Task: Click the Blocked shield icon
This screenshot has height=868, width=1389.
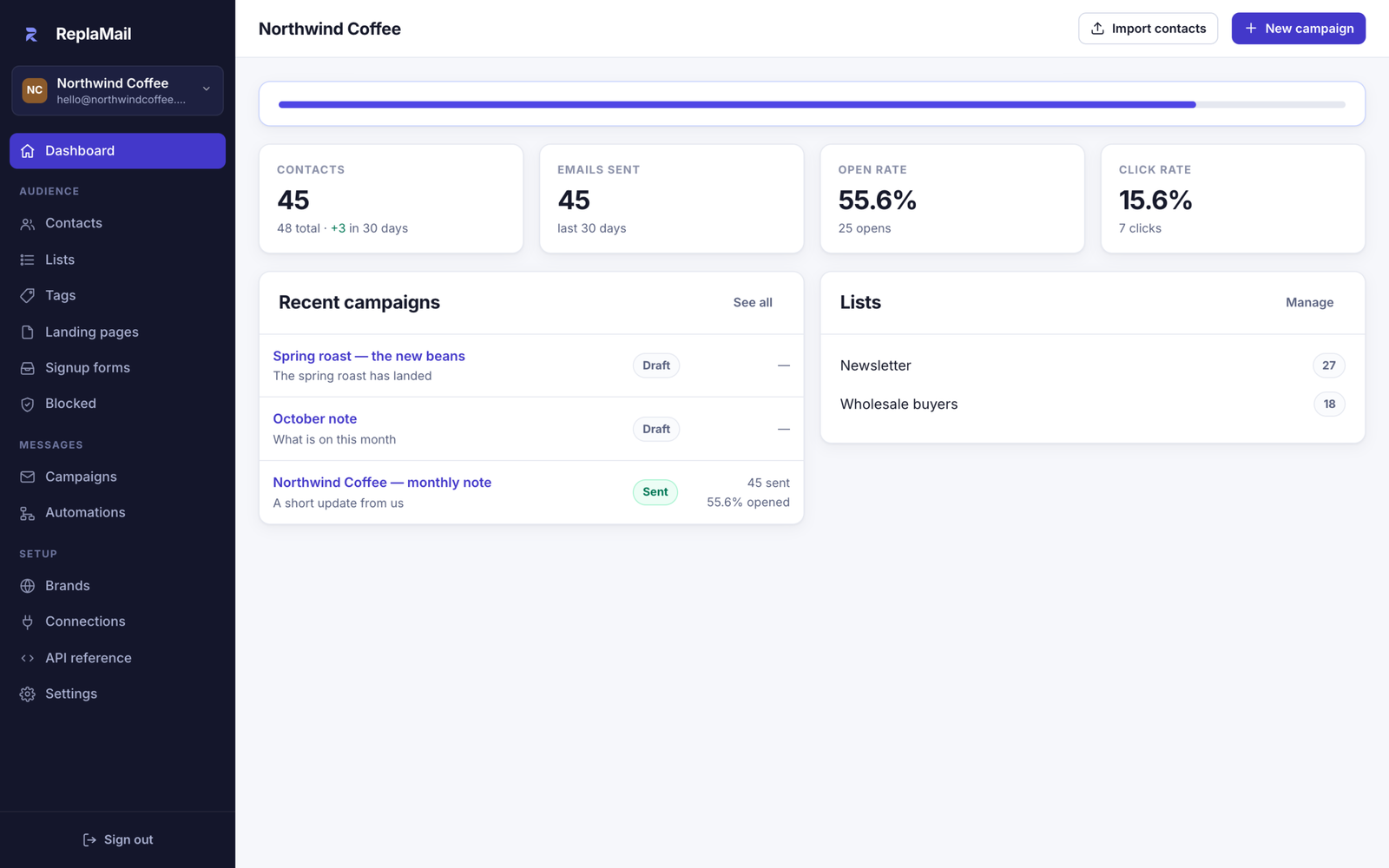Action: (28, 404)
